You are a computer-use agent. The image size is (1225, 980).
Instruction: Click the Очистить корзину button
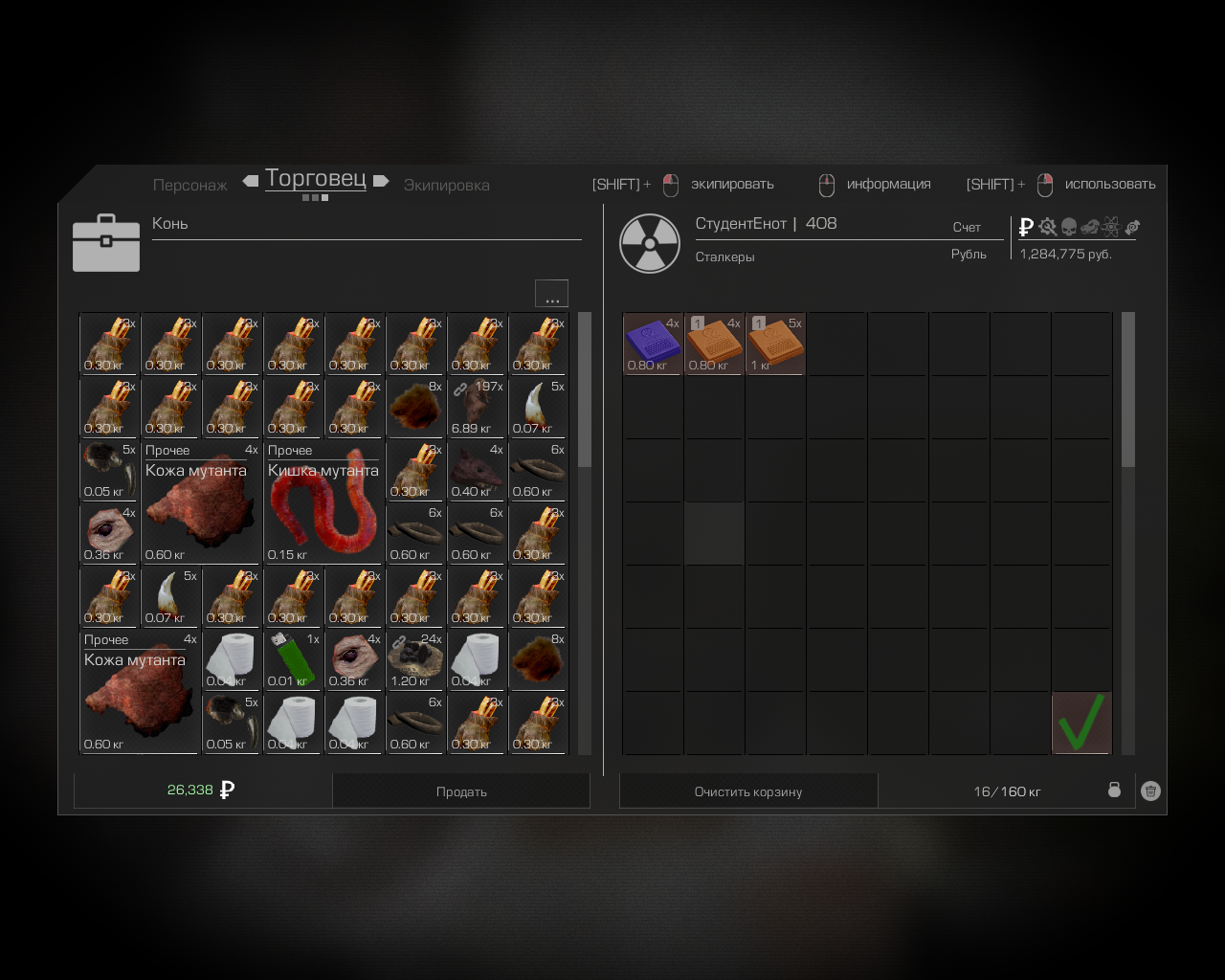(x=748, y=791)
